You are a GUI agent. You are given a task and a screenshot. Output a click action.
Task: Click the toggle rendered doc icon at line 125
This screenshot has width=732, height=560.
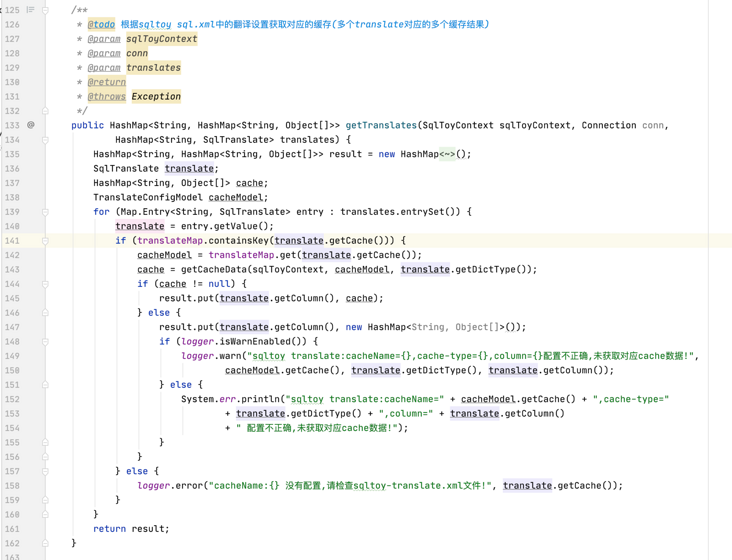tap(30, 10)
